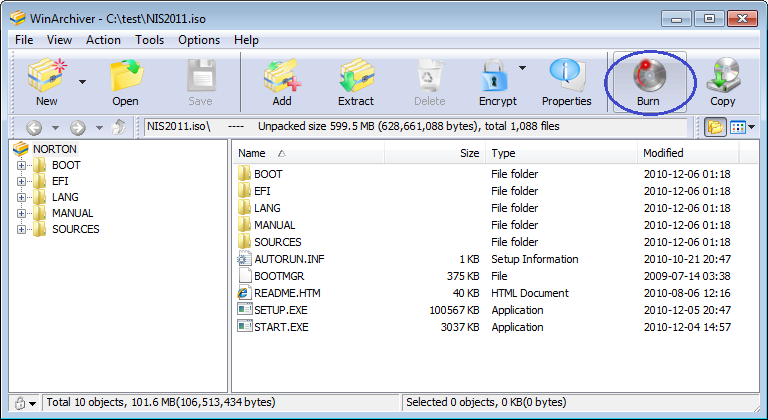Select the NORTON root node in tree
This screenshot has width=768, height=420.
click(x=55, y=149)
